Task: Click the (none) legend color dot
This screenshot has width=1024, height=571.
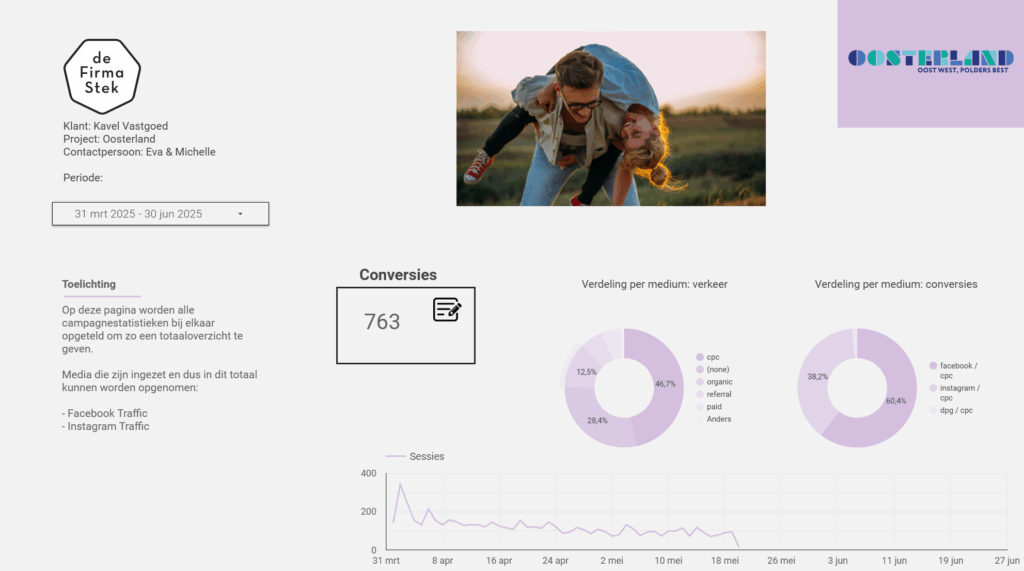Action: pos(699,370)
